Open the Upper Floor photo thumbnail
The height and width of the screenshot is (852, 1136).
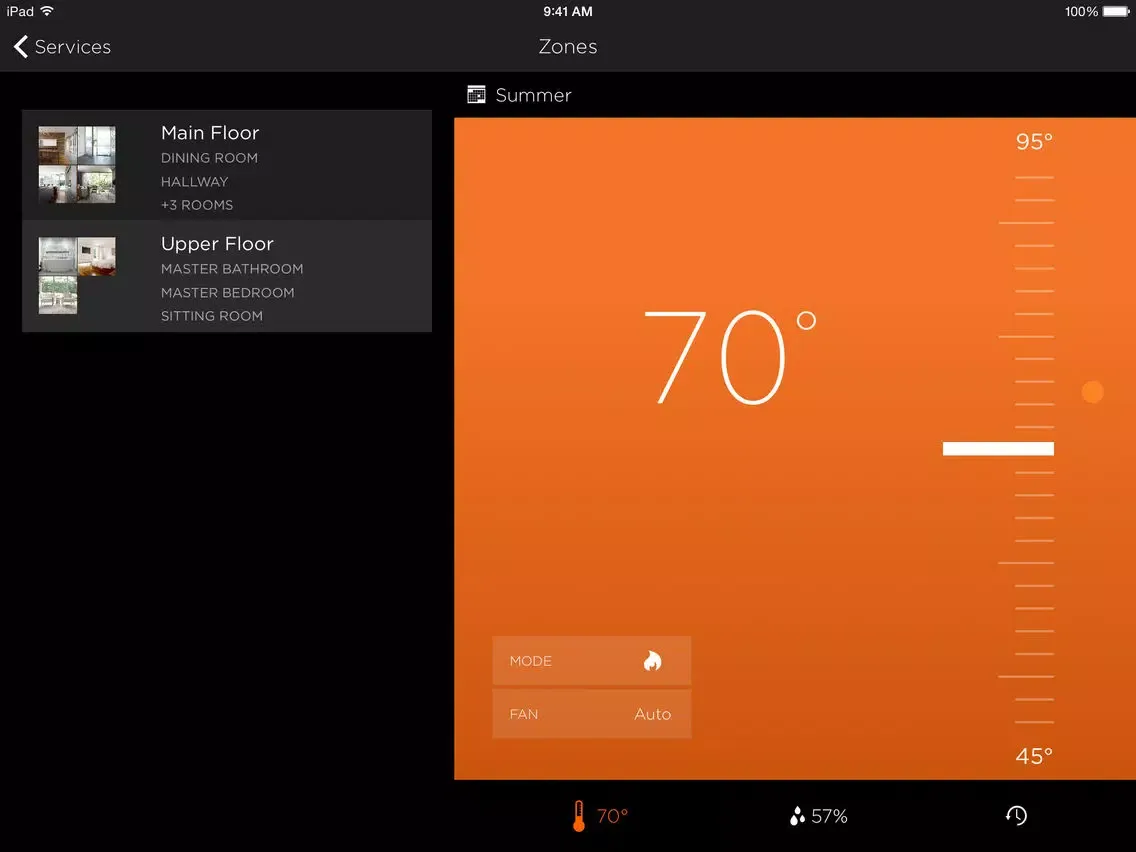[77, 275]
